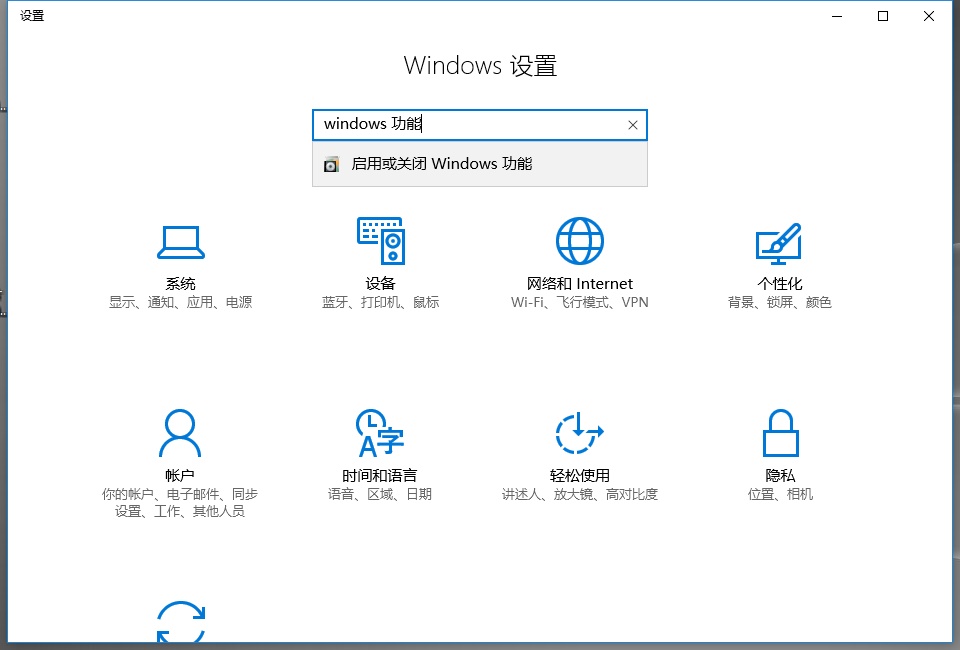Select the 启用或关闭 Windows 功能 search result
The width and height of the screenshot is (960, 650).
tap(480, 164)
